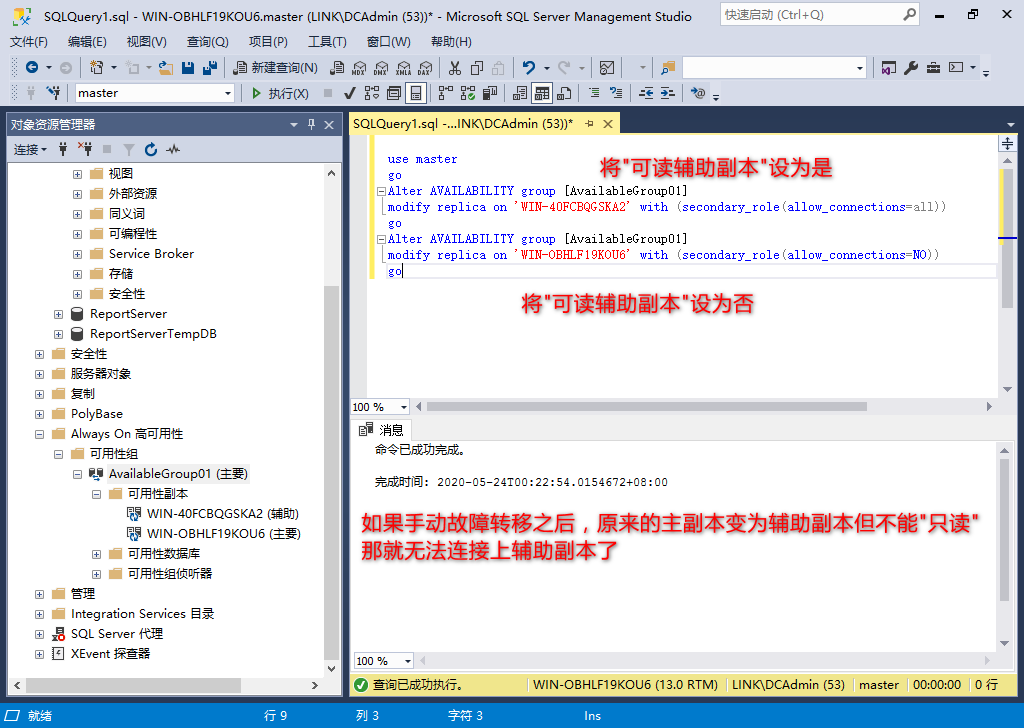Toggle query options window icon

394,93
